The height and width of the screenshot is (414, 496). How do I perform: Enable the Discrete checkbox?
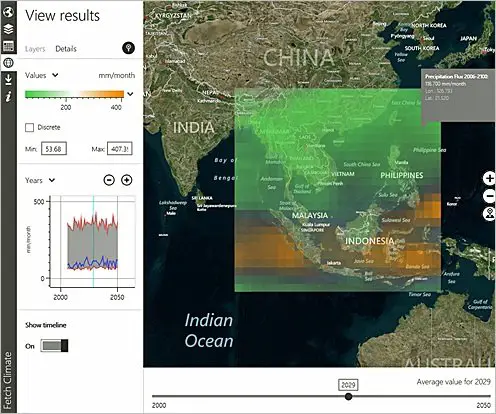pyautogui.click(x=29, y=127)
